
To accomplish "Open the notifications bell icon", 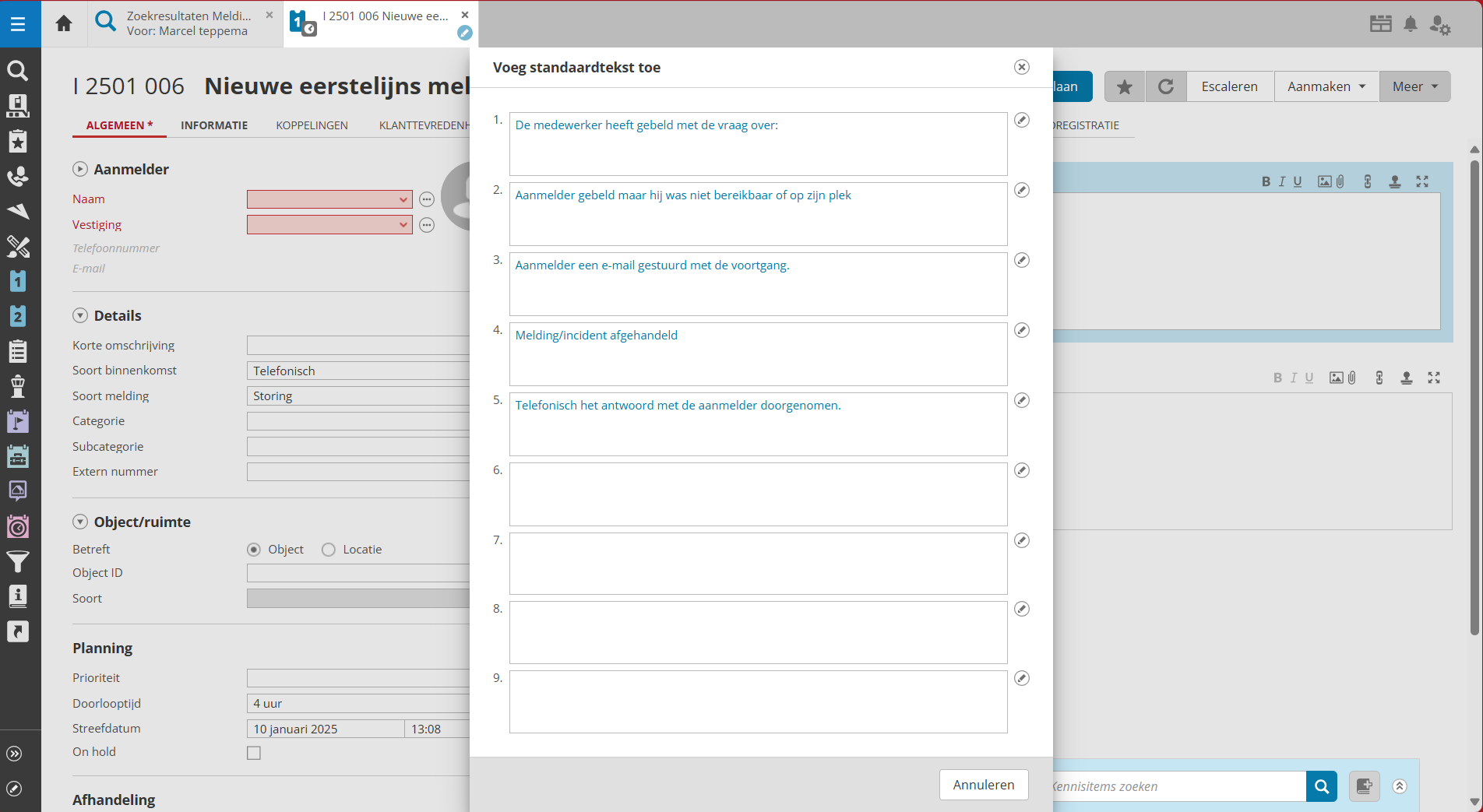I will (x=1410, y=24).
